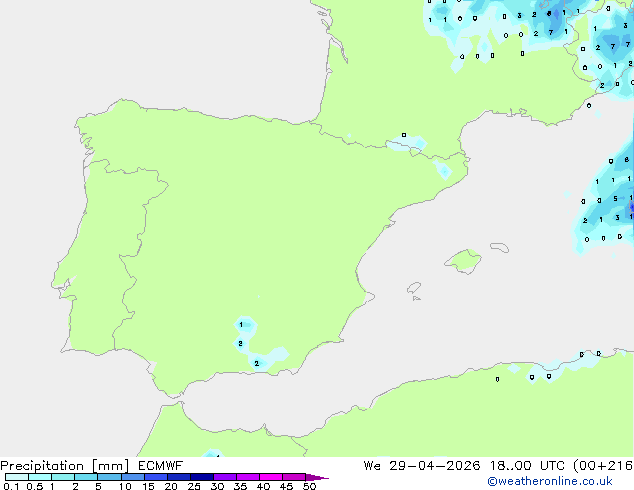
Task: Click the over-50 mm arrow tip
Action: pyautogui.click(x=317, y=477)
